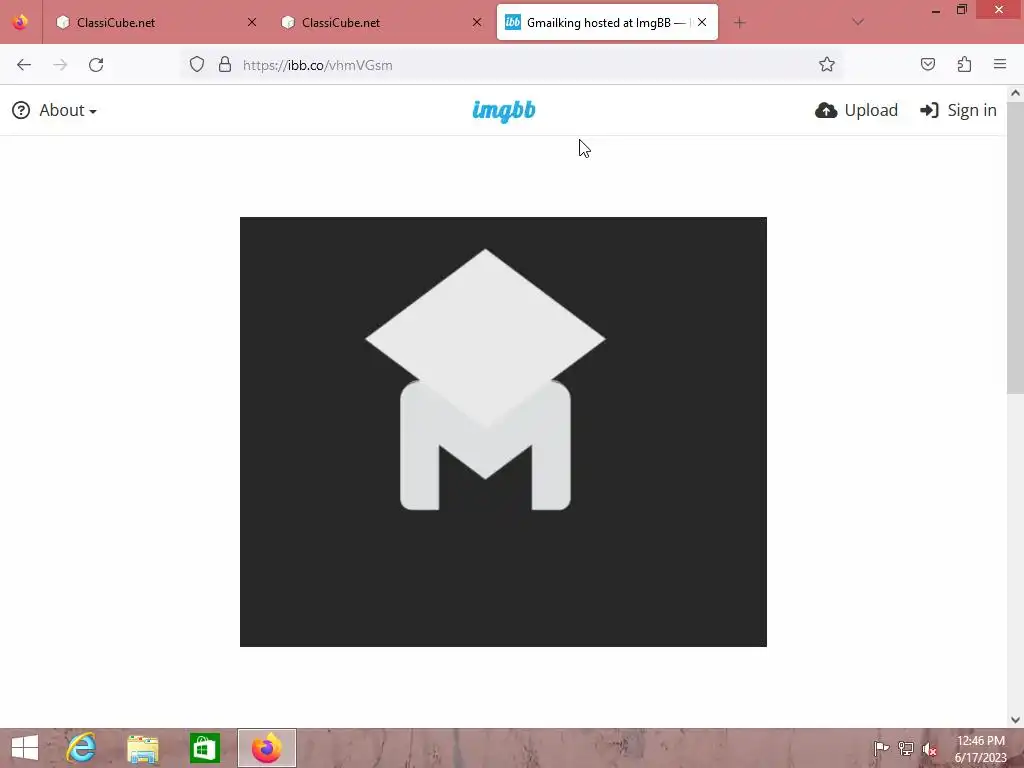Switch to first ClassiCube.net tab
Screen dimensions: 1024x768
click(156, 22)
